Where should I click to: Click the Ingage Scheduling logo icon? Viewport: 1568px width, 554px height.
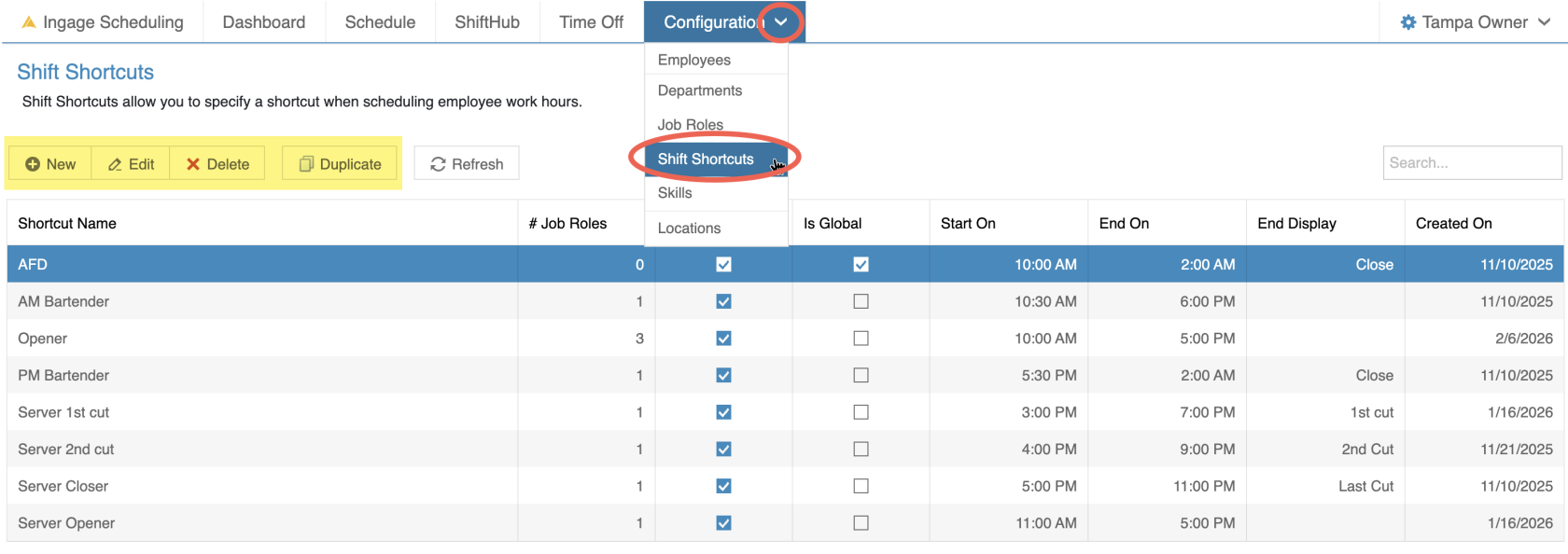[x=29, y=22]
